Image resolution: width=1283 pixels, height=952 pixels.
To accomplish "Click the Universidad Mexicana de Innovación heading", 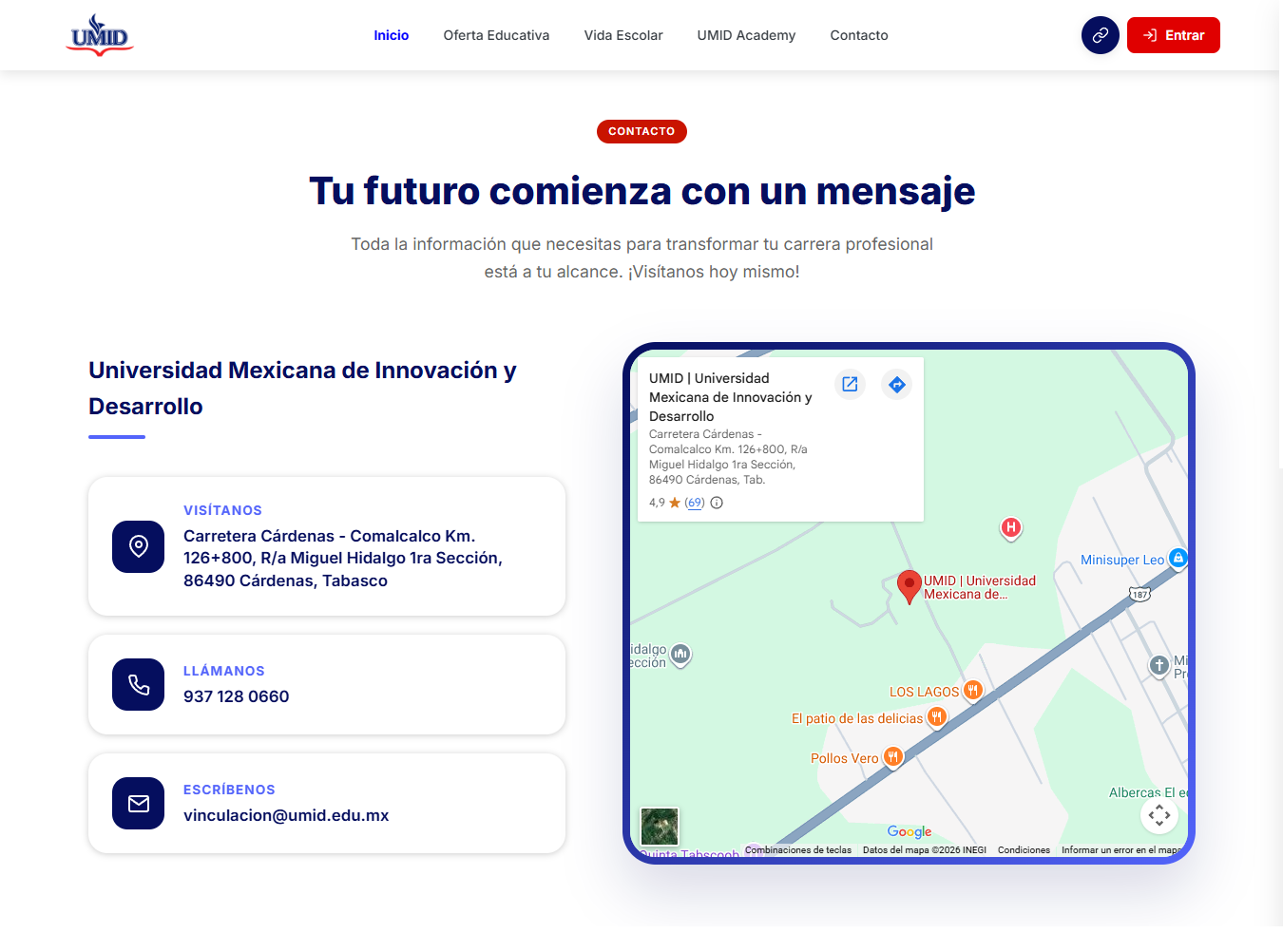I will (x=302, y=388).
